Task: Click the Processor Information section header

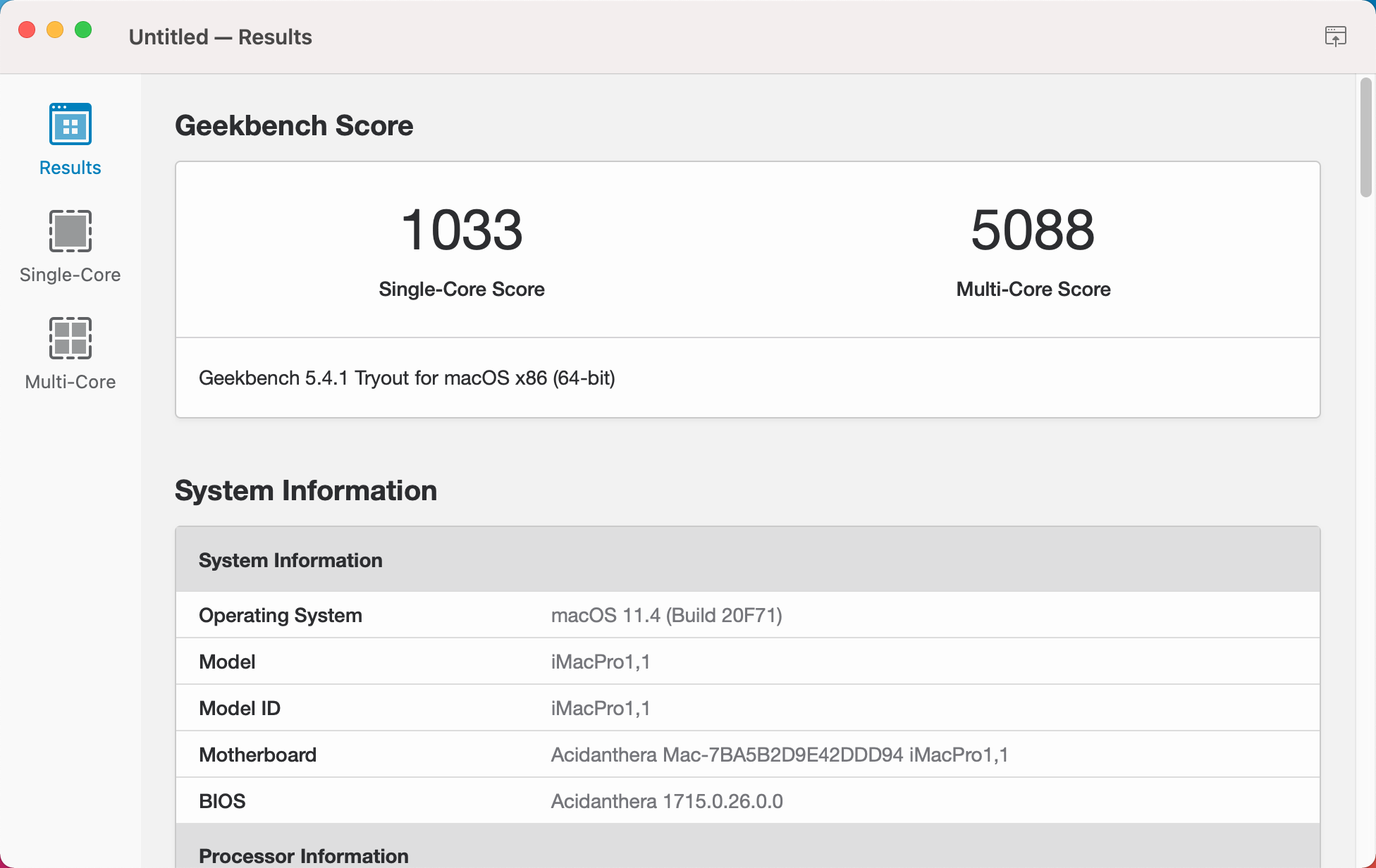Action: point(303,855)
